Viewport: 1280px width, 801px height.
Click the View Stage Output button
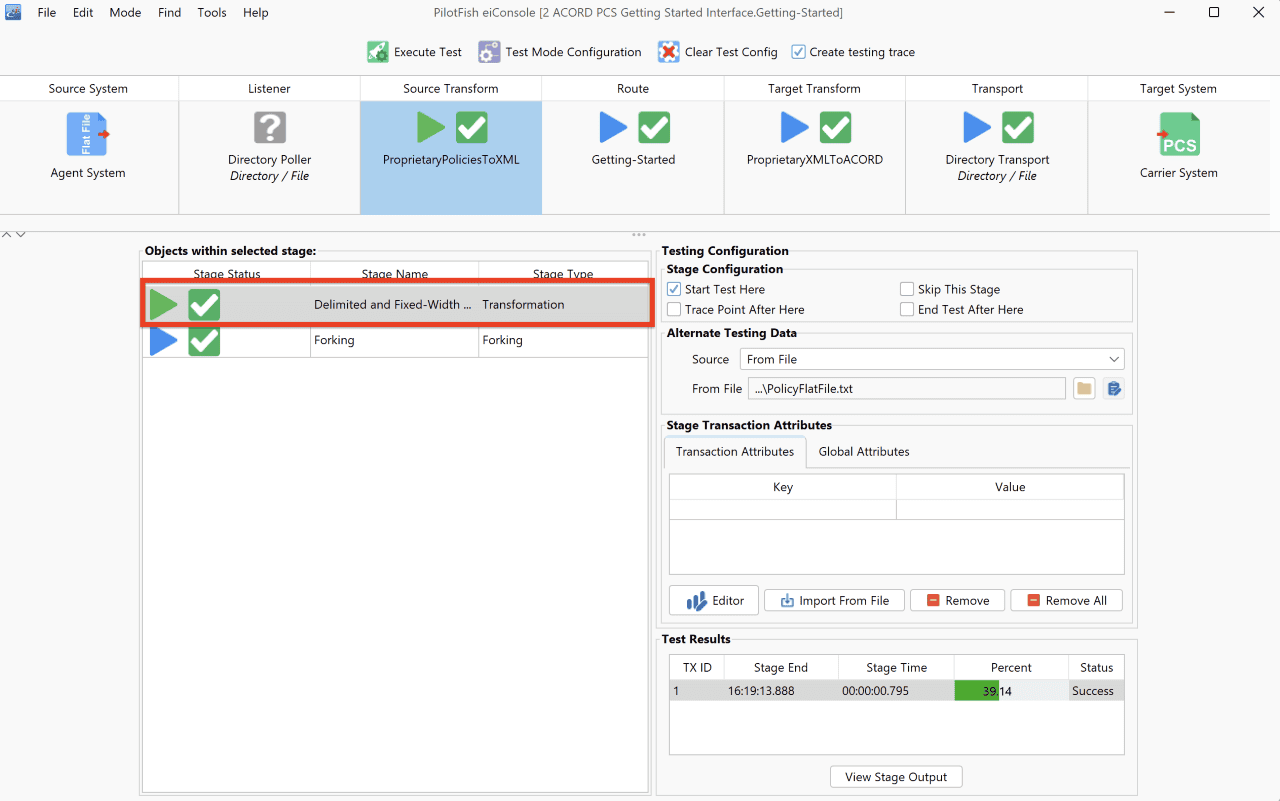(x=896, y=777)
